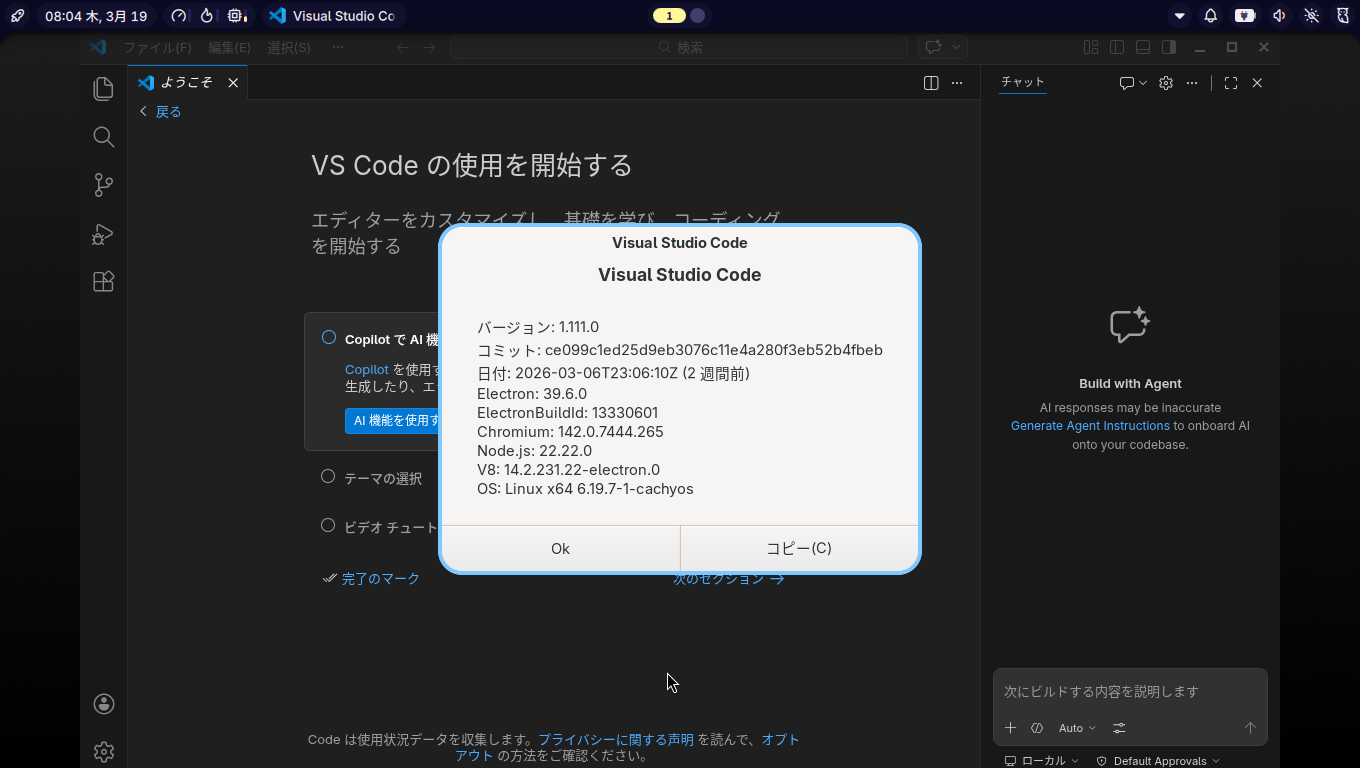1360x768 pixels.
Task: Open the chat panel's more actions
Action: coord(1192,83)
